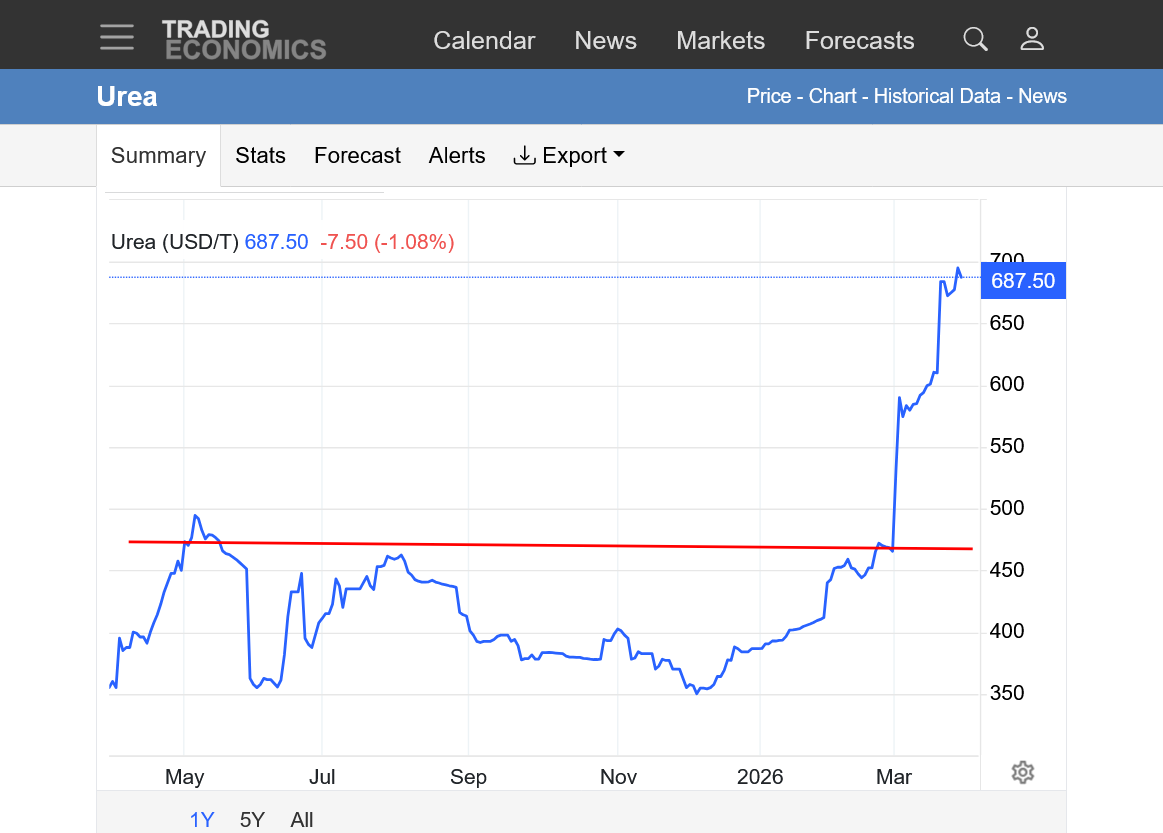The width and height of the screenshot is (1163, 833).
Task: Click the 687.50 price label on axis
Action: (1023, 280)
